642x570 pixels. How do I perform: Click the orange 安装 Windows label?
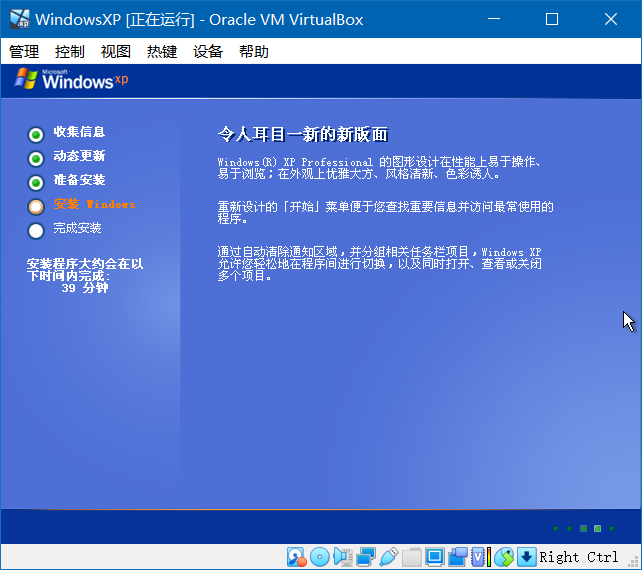[x=95, y=204]
